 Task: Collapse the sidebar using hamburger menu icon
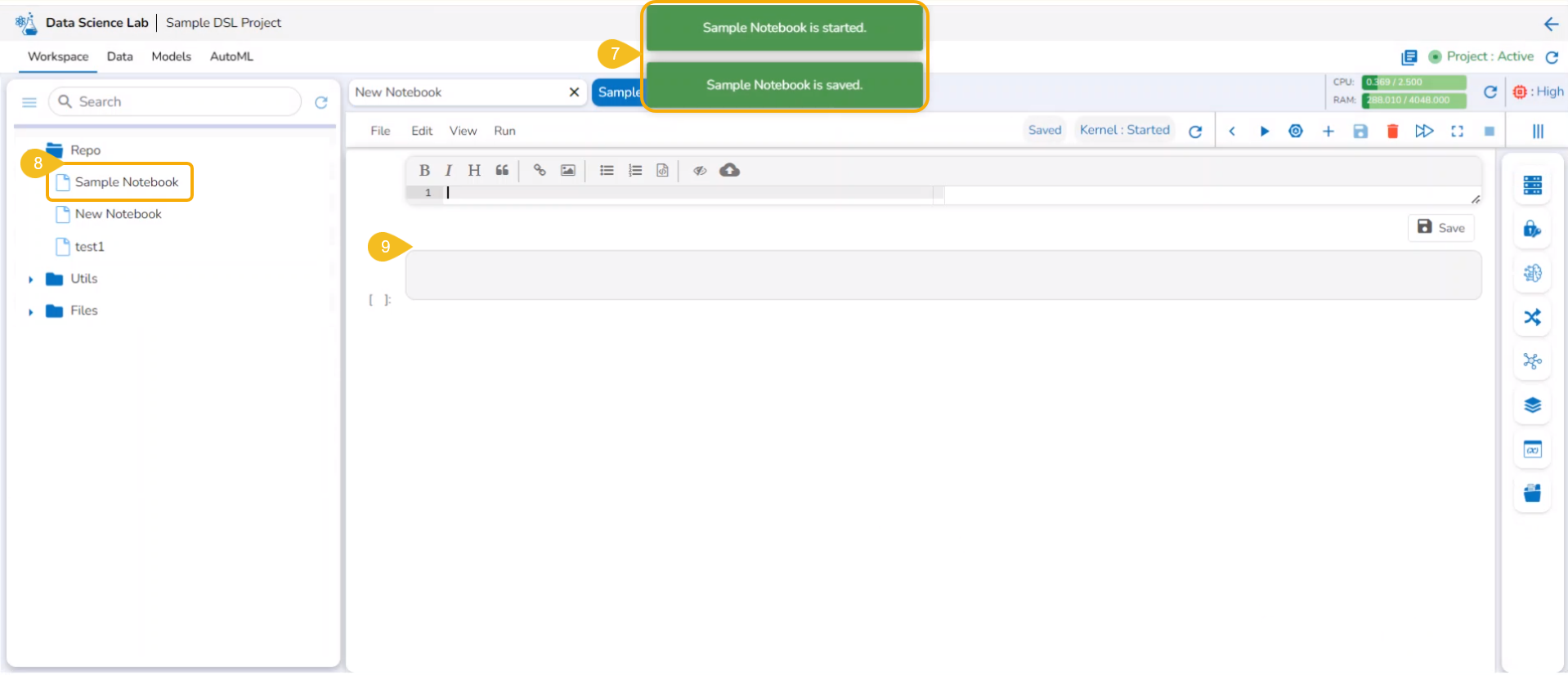click(29, 102)
